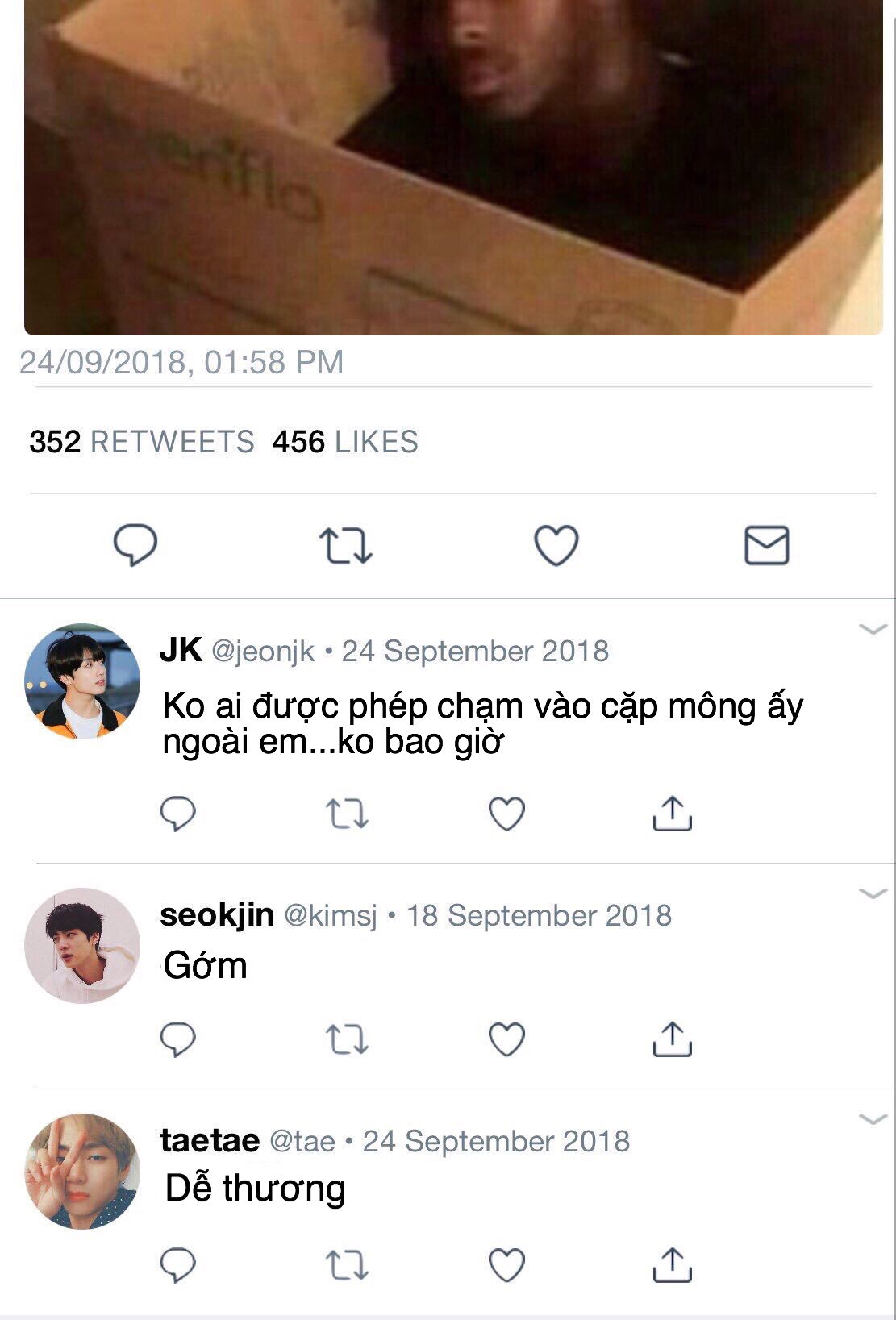Like seokjin's Gớm comment

click(x=507, y=1039)
